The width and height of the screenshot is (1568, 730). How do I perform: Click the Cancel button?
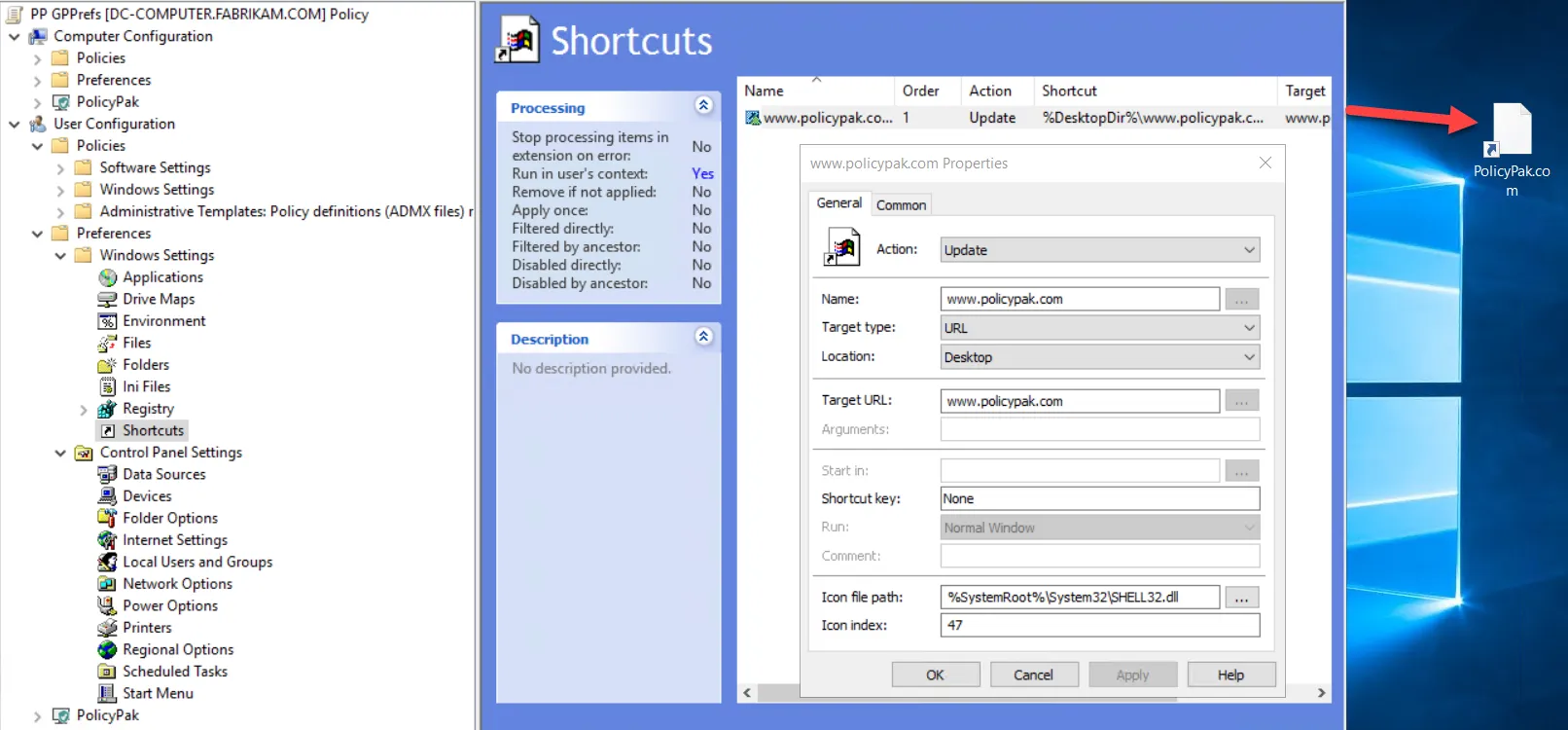click(1033, 675)
